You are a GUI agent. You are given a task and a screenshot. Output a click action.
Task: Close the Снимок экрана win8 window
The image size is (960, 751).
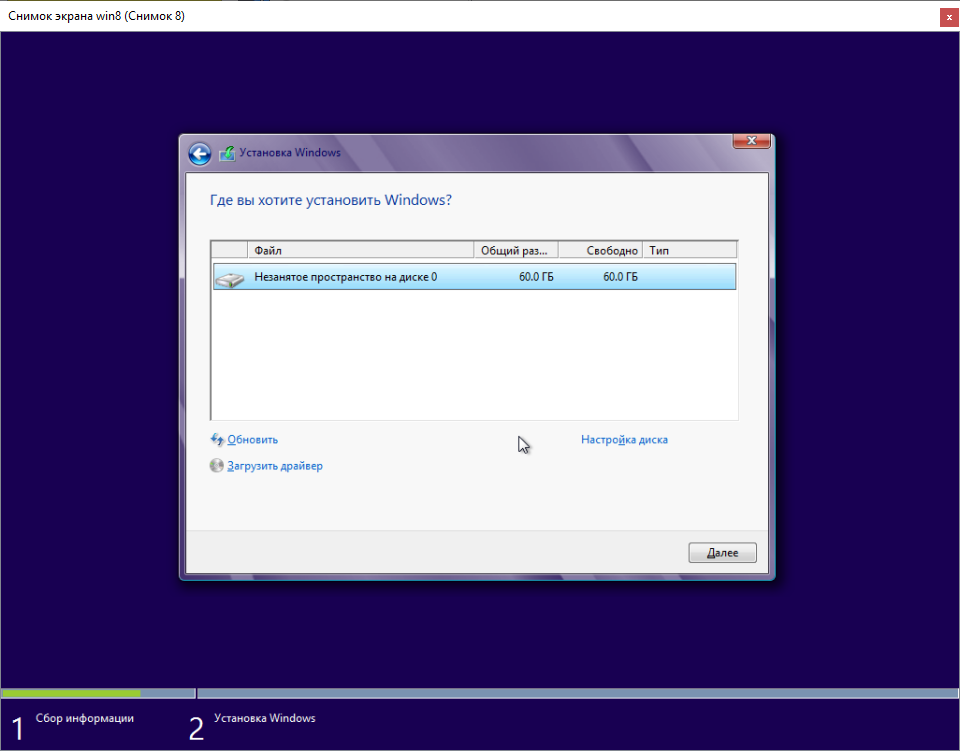click(949, 18)
